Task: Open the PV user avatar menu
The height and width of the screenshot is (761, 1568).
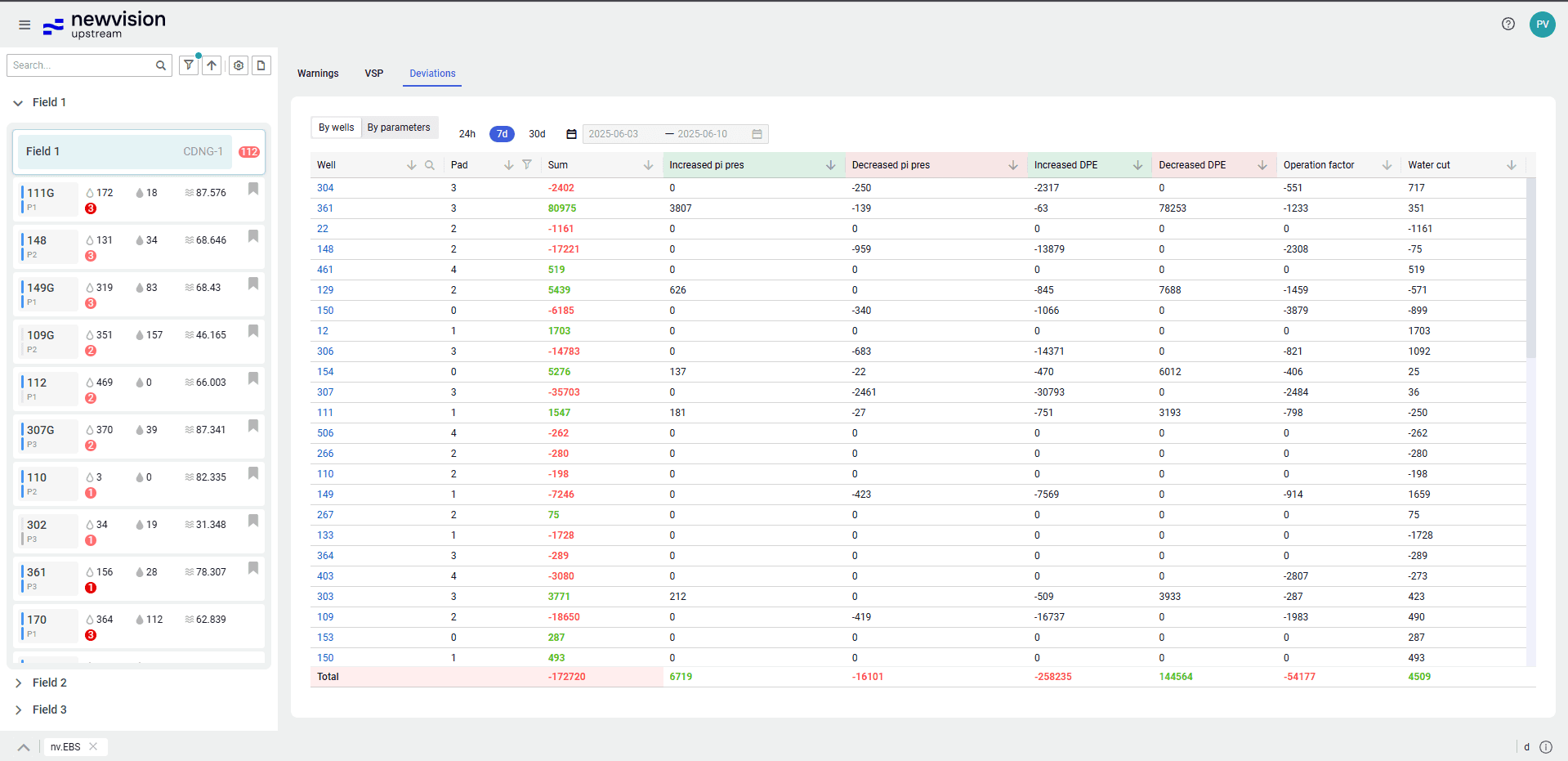Action: click(1542, 24)
